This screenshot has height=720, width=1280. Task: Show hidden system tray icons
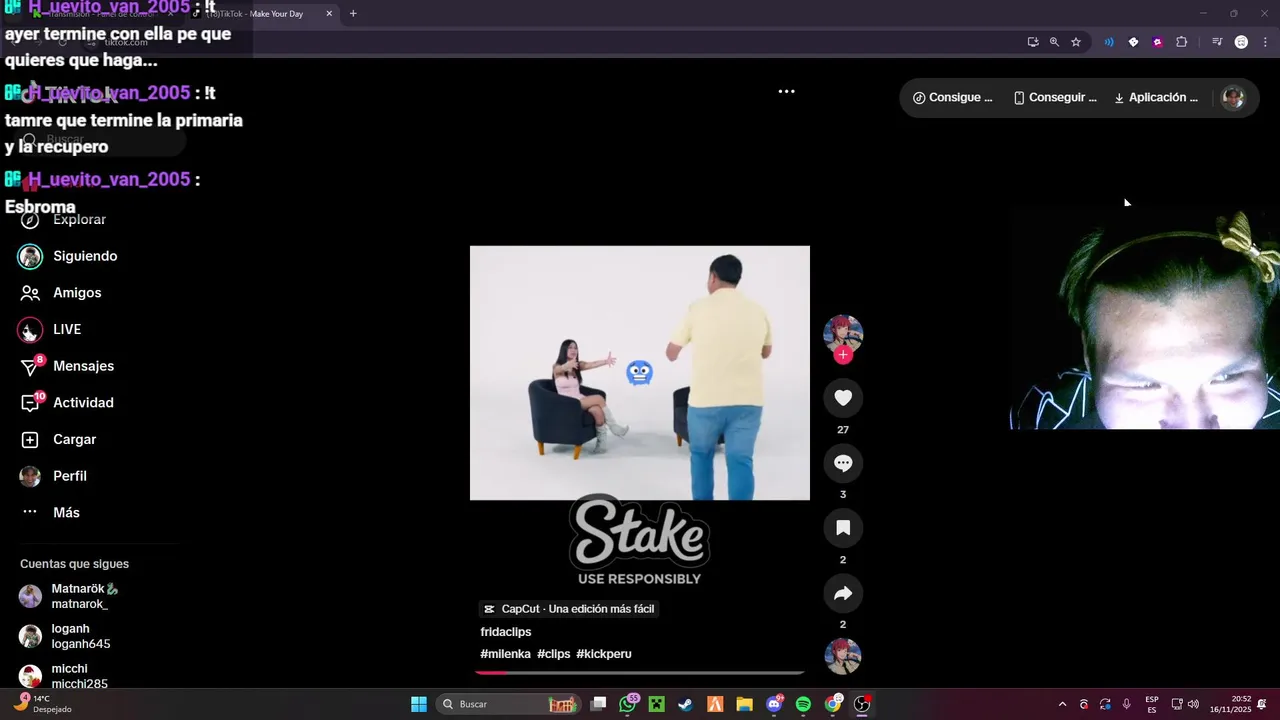pos(1062,704)
